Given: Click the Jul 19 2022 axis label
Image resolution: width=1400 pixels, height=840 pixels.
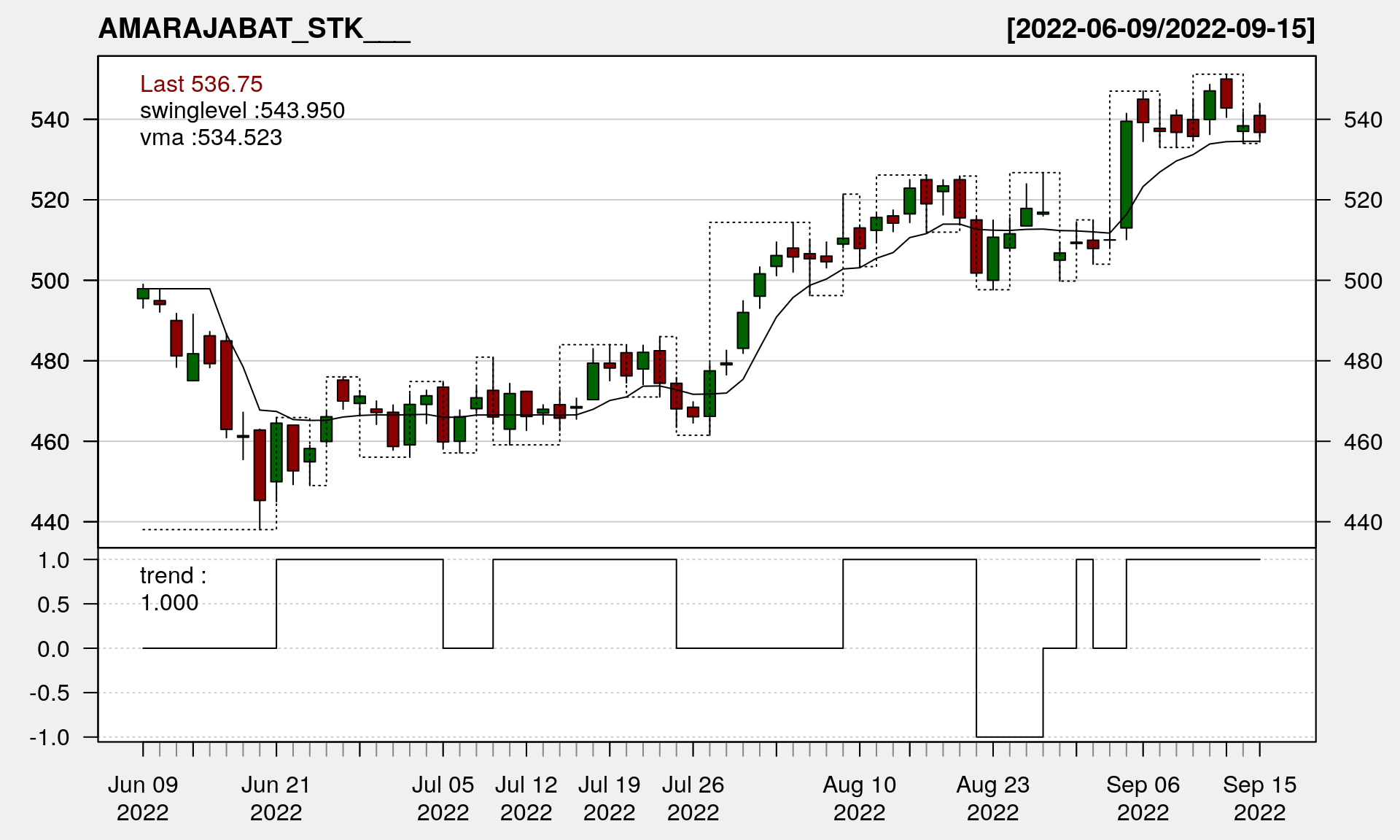Looking at the screenshot, I should (609, 798).
